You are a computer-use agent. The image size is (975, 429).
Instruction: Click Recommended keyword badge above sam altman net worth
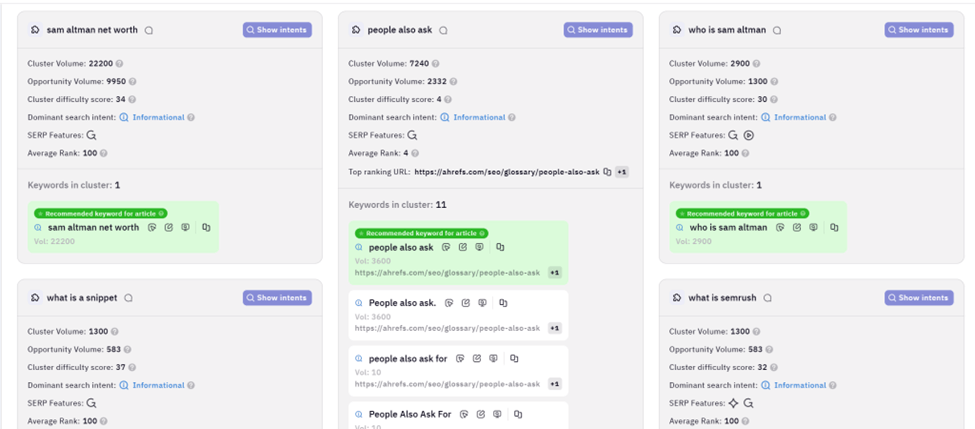point(101,213)
